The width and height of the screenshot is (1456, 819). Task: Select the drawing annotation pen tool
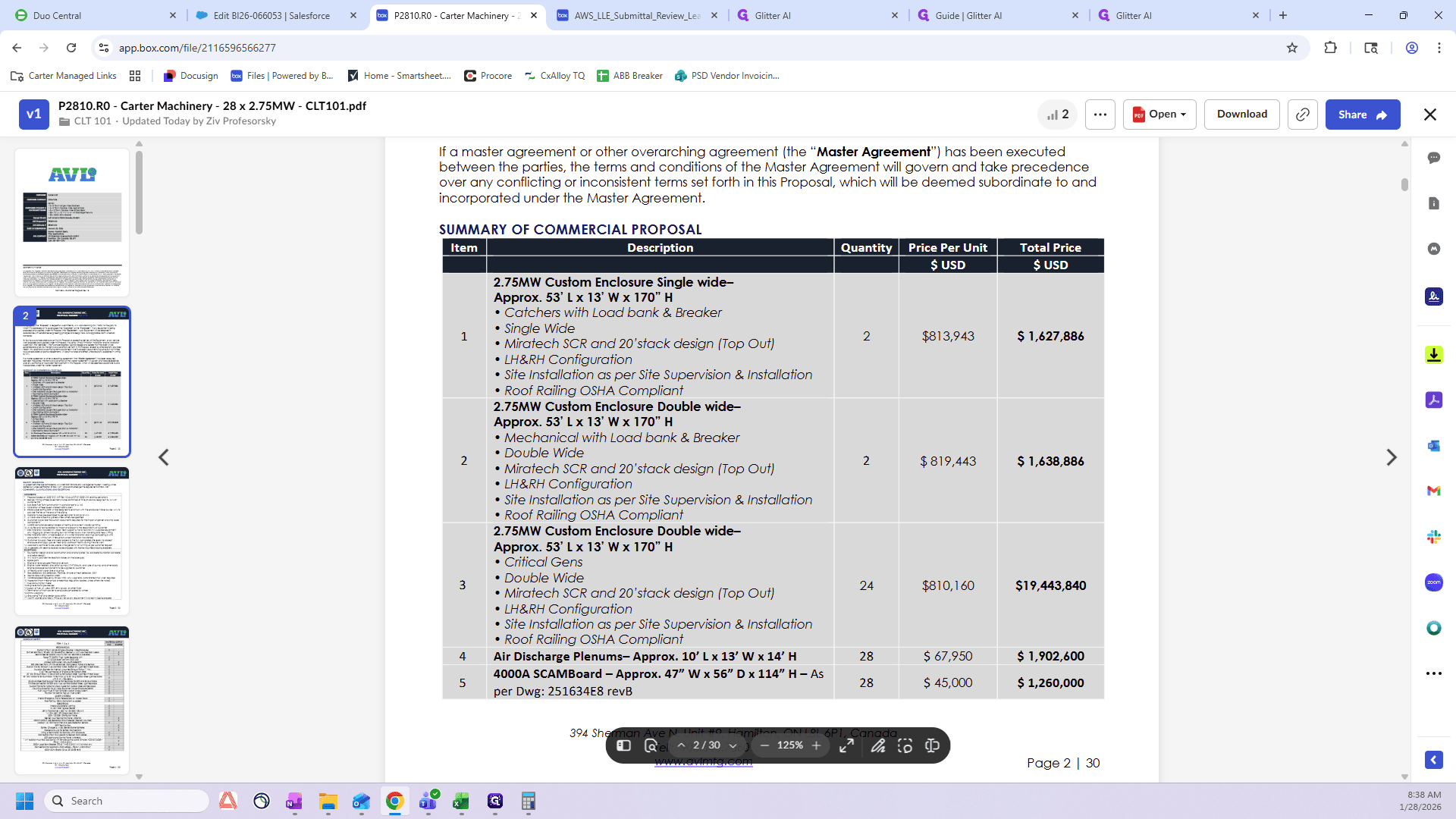(878, 745)
